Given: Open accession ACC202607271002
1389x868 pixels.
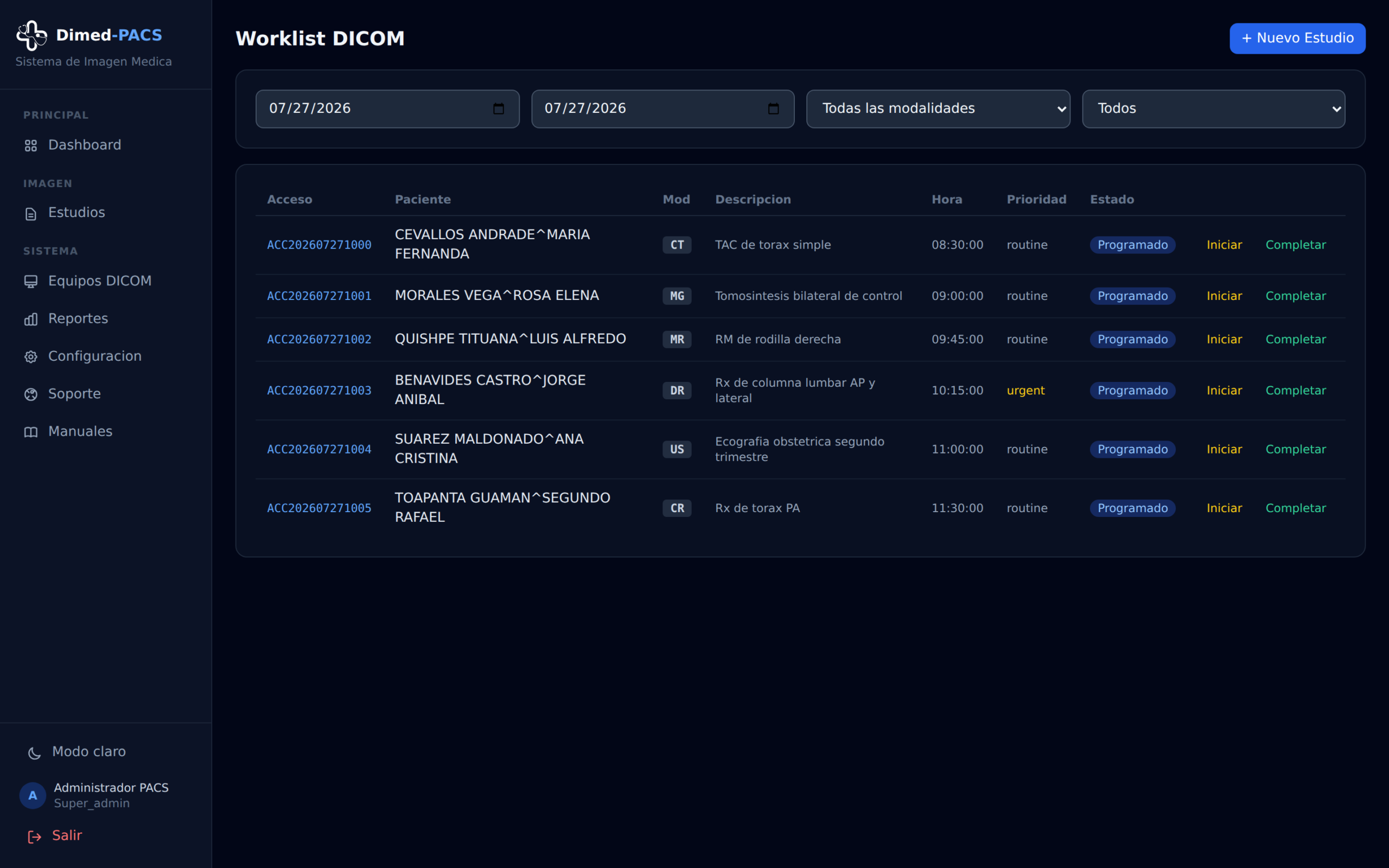Looking at the screenshot, I should click(x=319, y=339).
